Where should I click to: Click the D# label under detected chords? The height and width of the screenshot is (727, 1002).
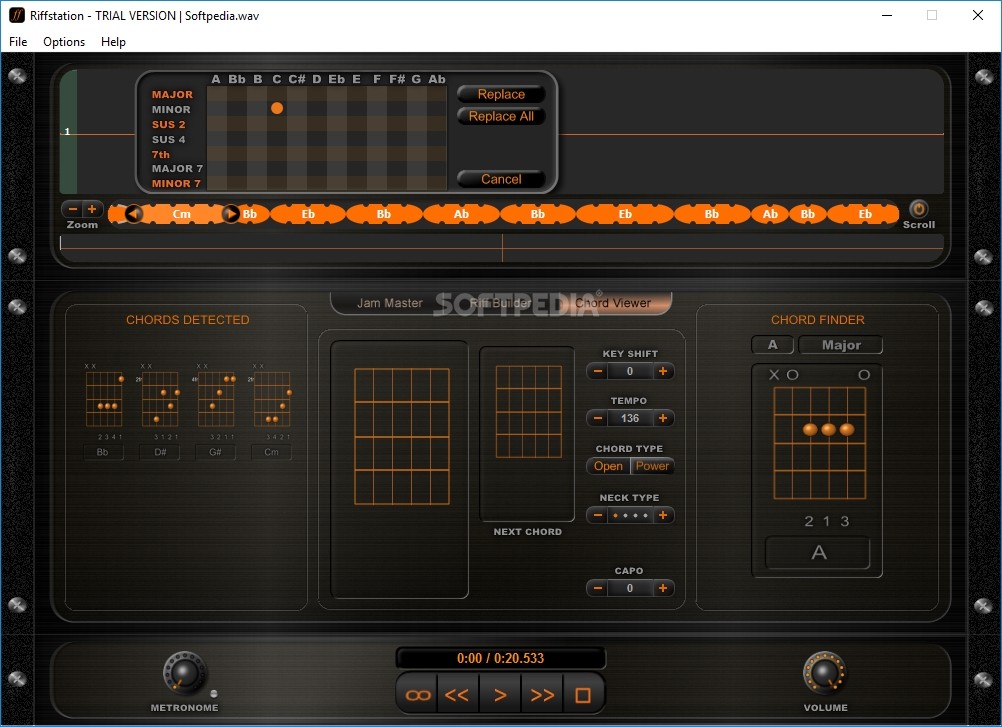160,452
